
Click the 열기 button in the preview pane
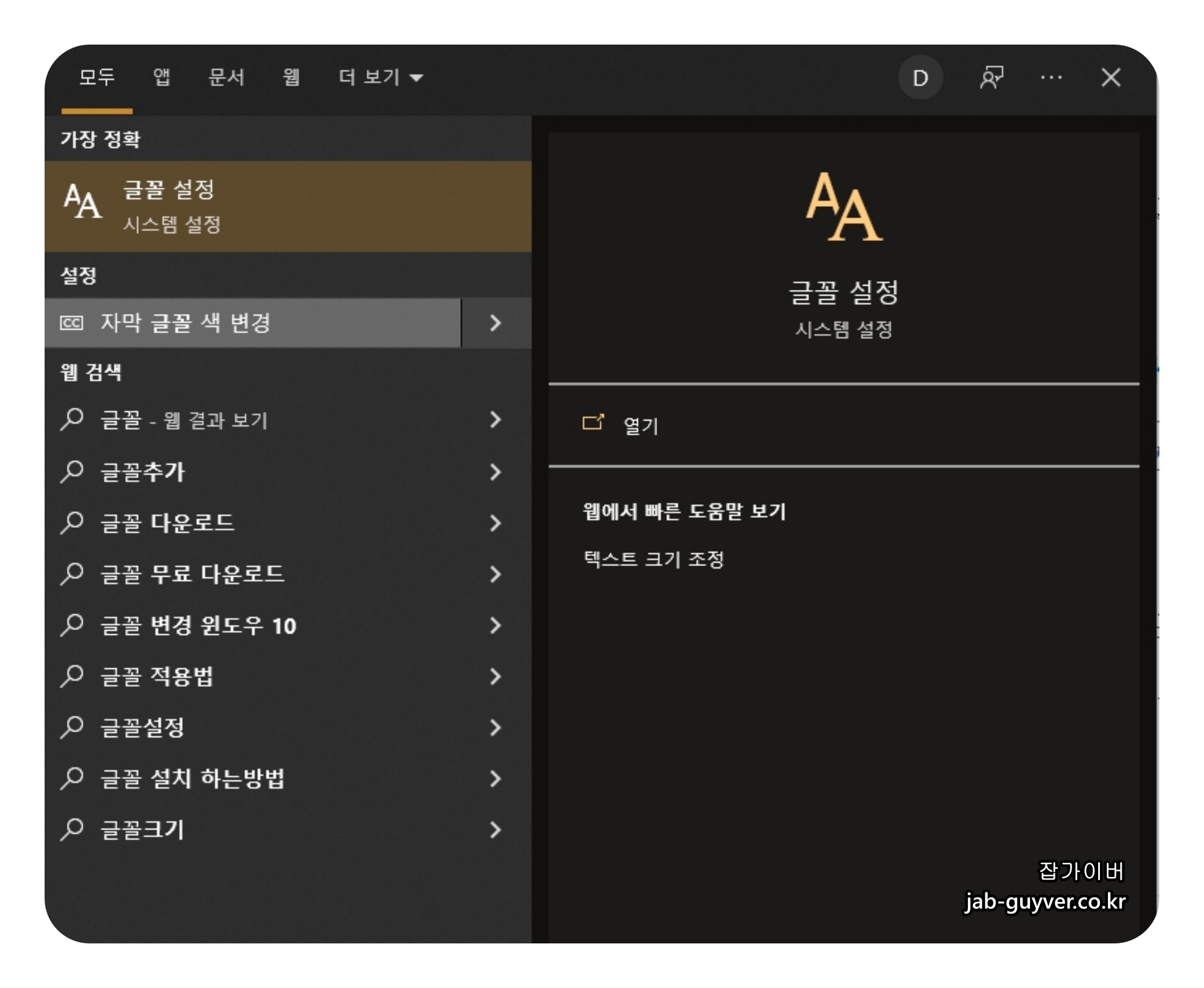(640, 426)
